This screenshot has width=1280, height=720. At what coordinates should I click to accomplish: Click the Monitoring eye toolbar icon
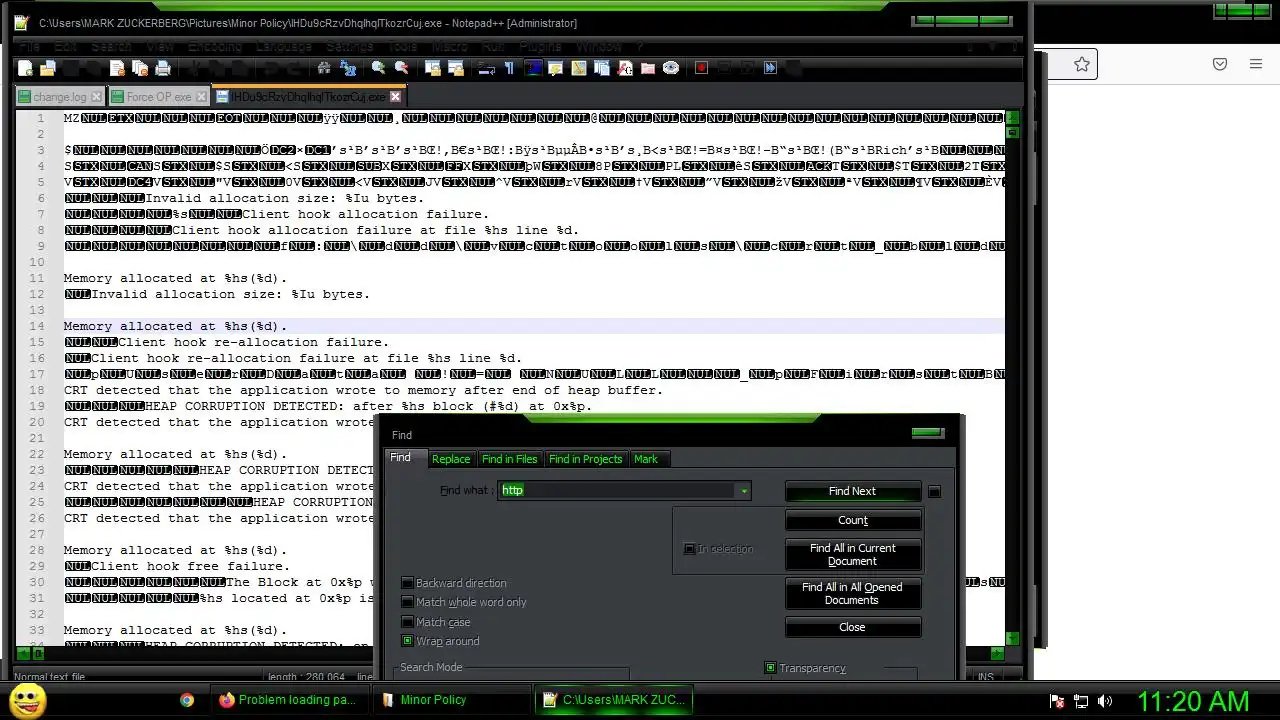point(671,68)
